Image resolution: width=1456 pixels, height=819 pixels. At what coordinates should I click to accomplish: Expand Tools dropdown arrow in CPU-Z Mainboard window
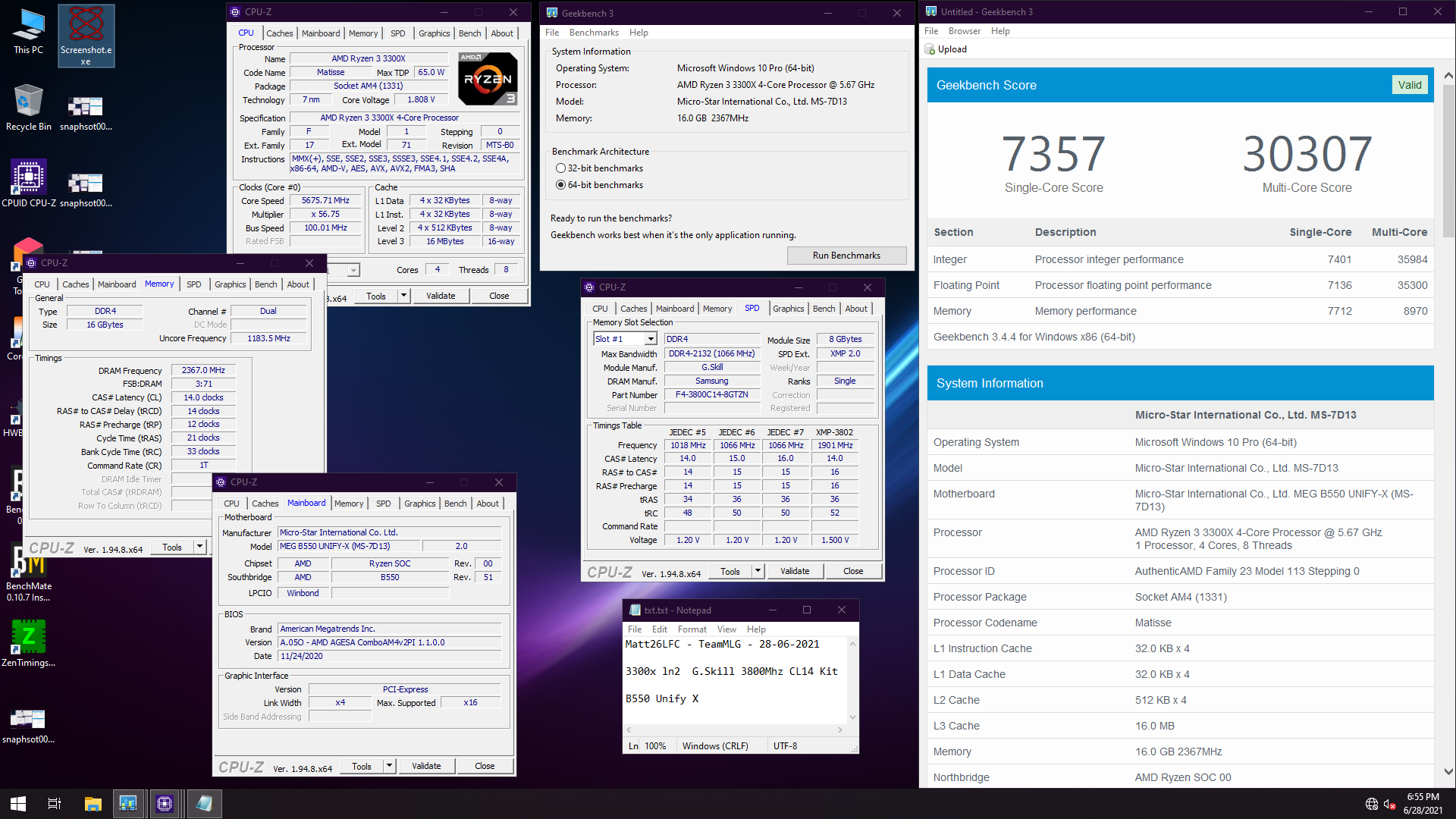coord(389,766)
